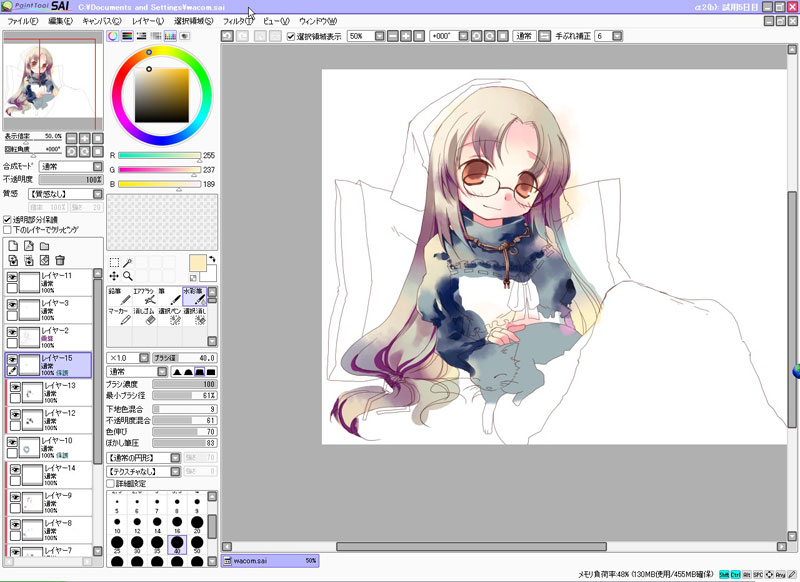Hide layer レイヤー13 with its eye icon
Screen dimensions: 800x582
15,387
